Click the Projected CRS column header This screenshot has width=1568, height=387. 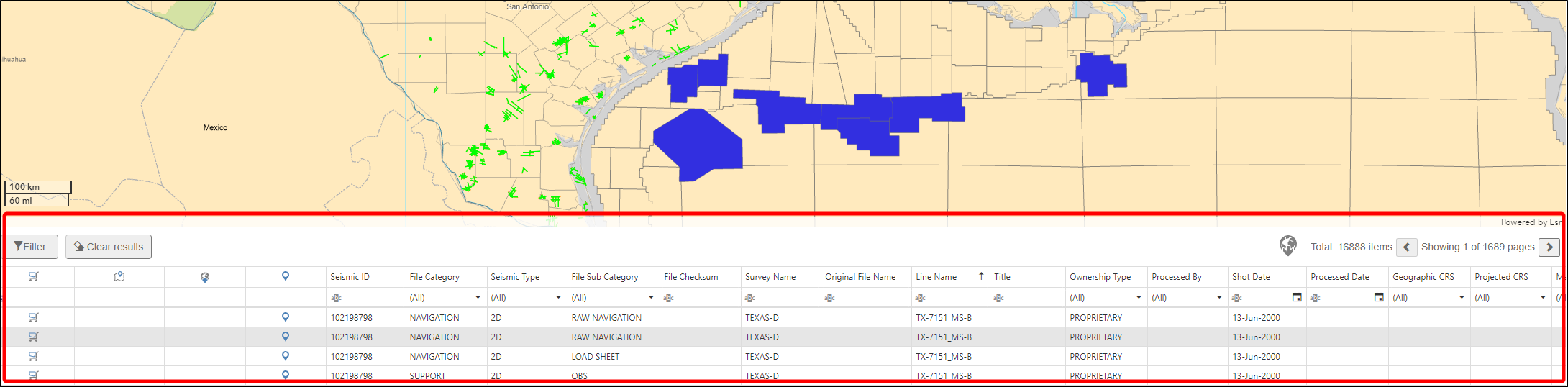[x=1501, y=277]
